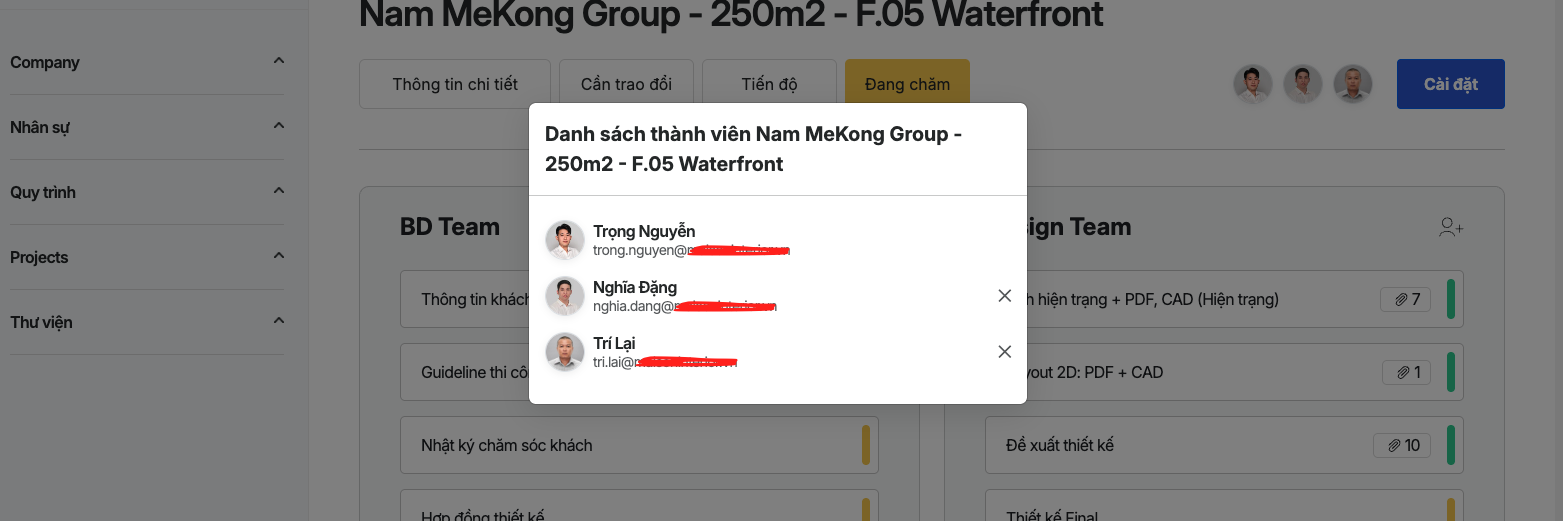Expand the Company sidebar section
This screenshot has height=521, width=1563.
[279, 62]
